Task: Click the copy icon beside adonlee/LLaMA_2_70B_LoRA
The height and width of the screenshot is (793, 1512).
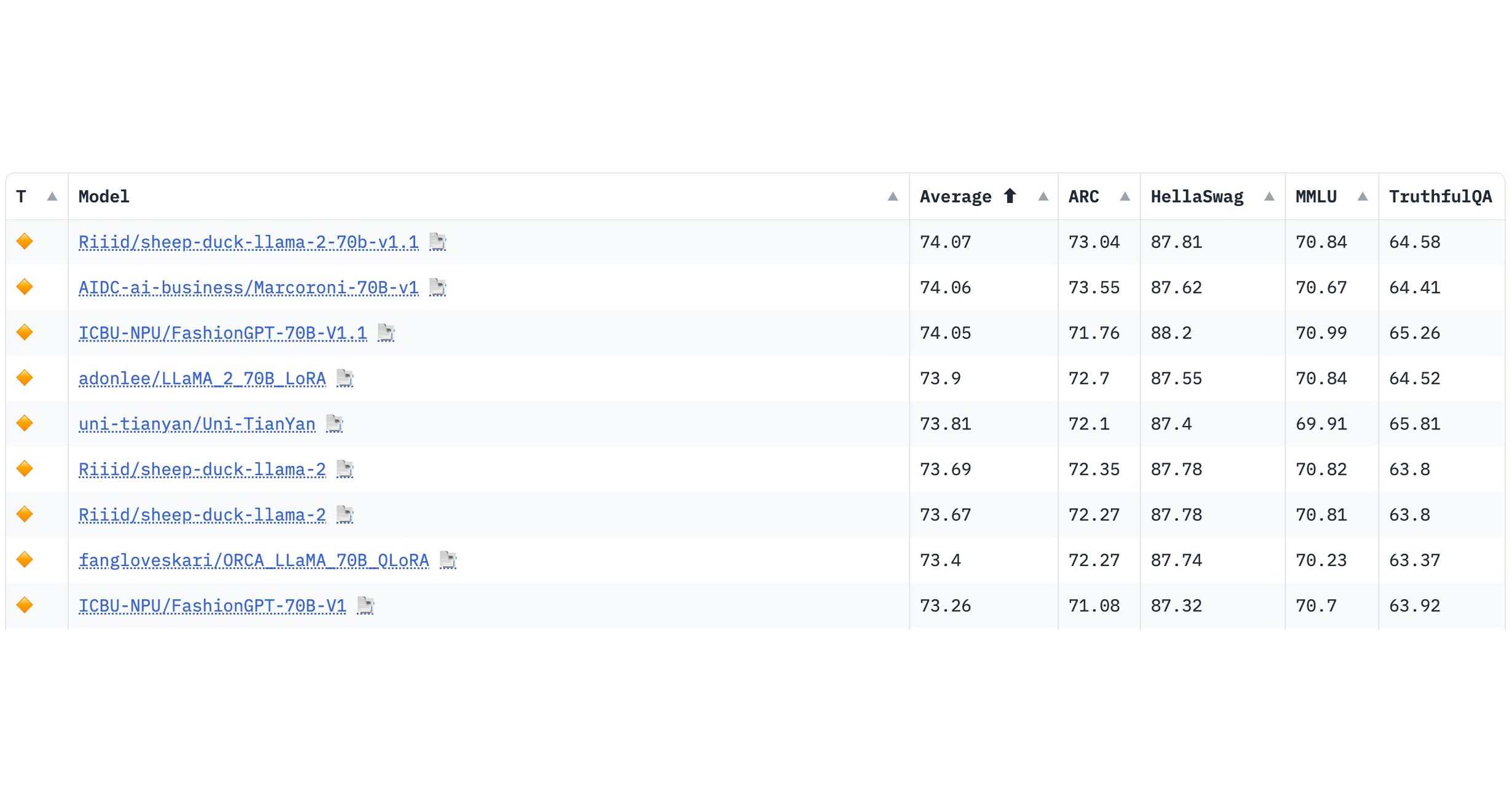Action: click(345, 378)
